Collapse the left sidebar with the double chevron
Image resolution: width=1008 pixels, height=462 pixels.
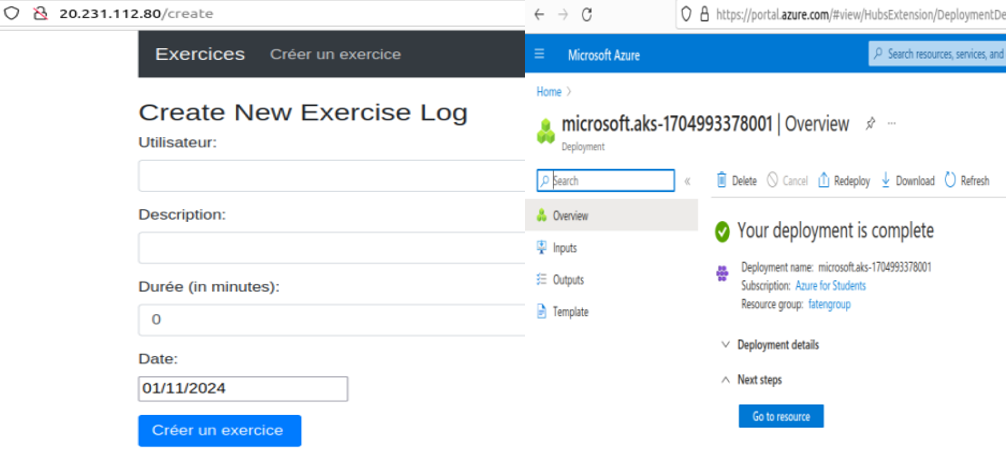point(687,181)
